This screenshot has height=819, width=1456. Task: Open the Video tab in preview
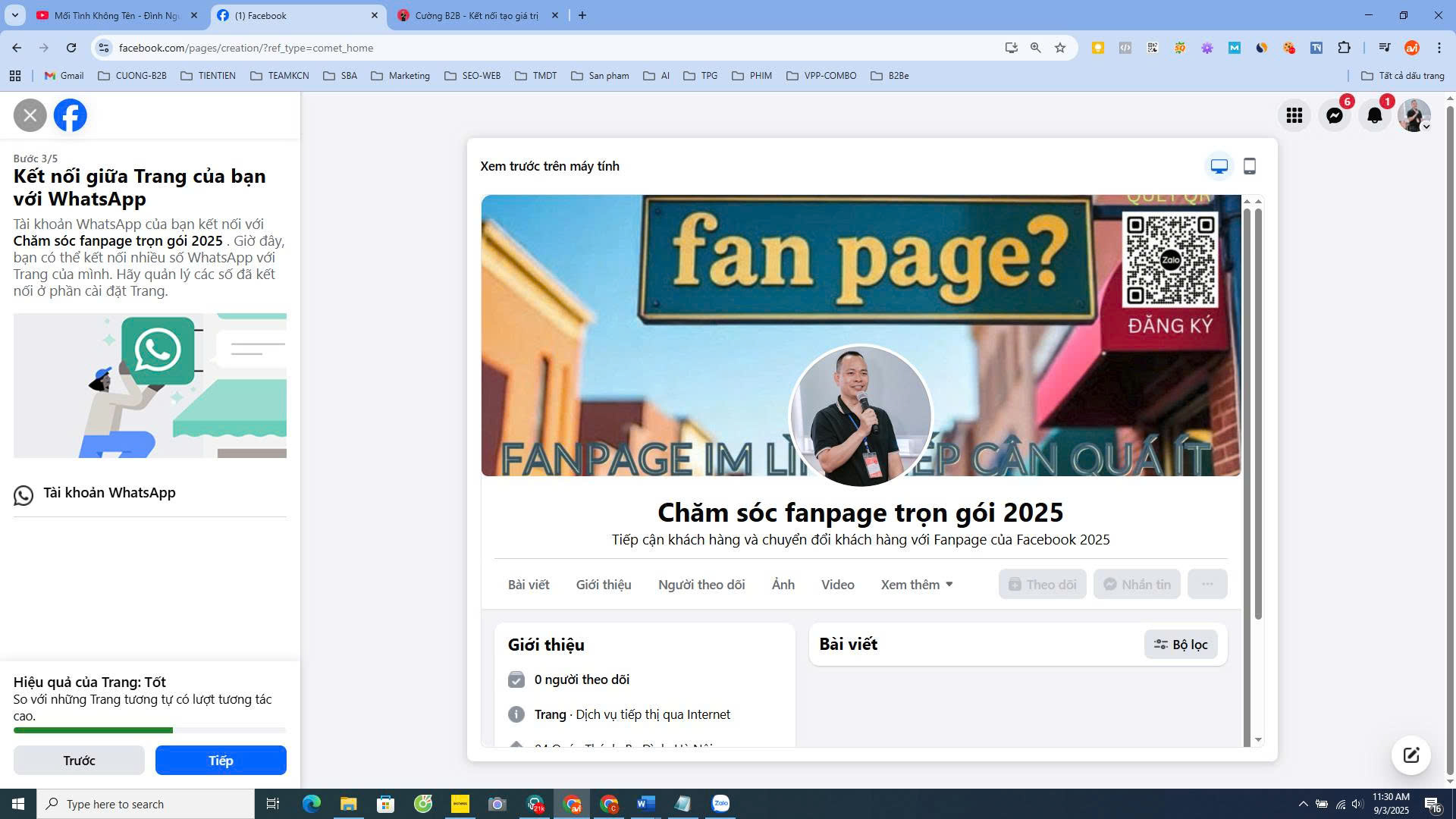click(x=838, y=585)
